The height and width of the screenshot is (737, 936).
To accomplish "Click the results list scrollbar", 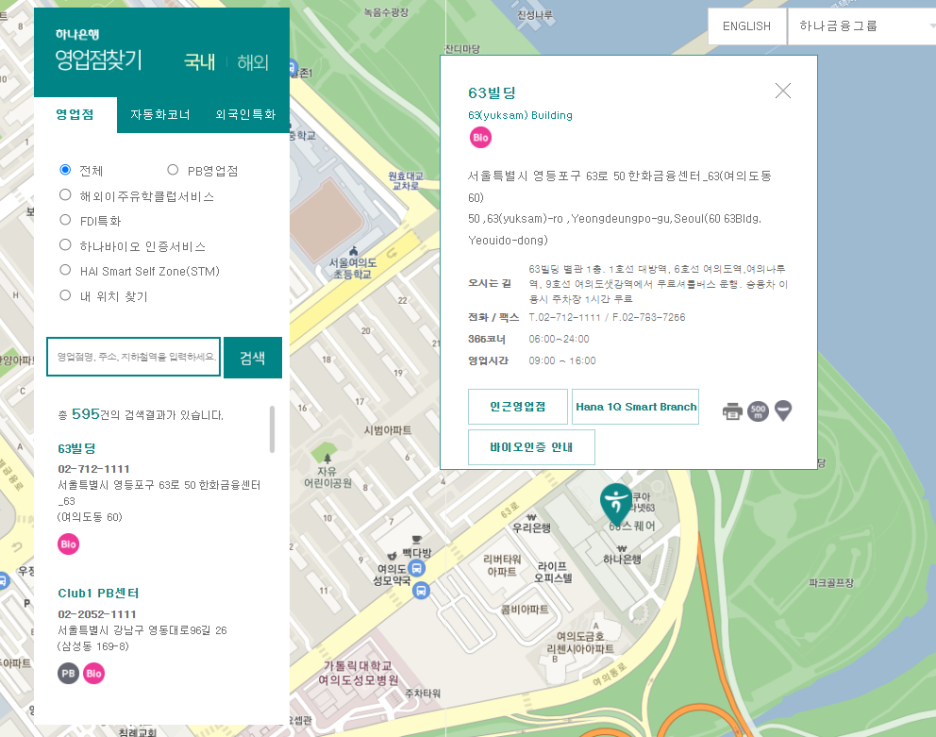I will click(x=272, y=430).
